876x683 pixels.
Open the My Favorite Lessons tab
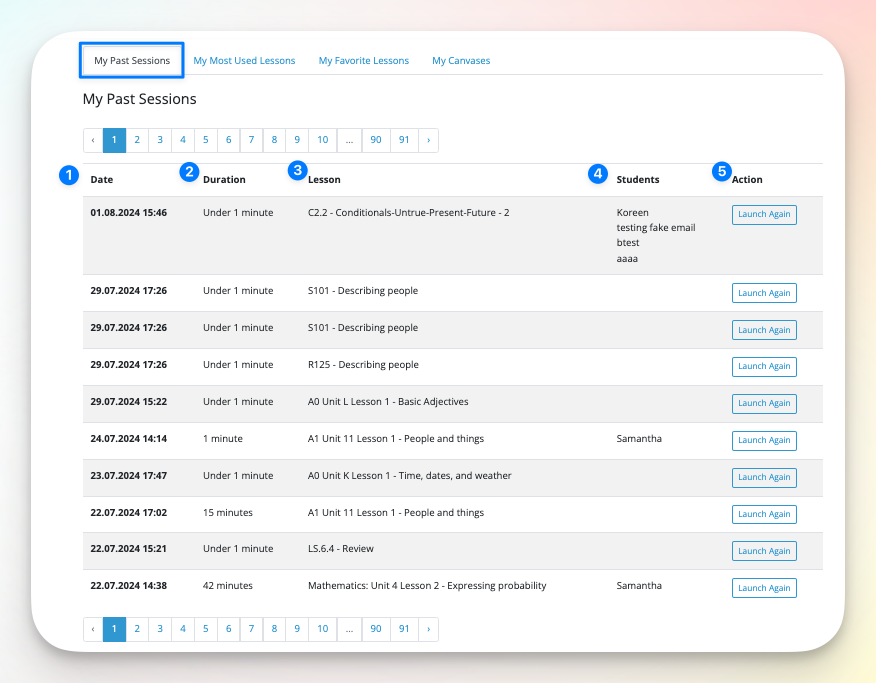pos(364,61)
